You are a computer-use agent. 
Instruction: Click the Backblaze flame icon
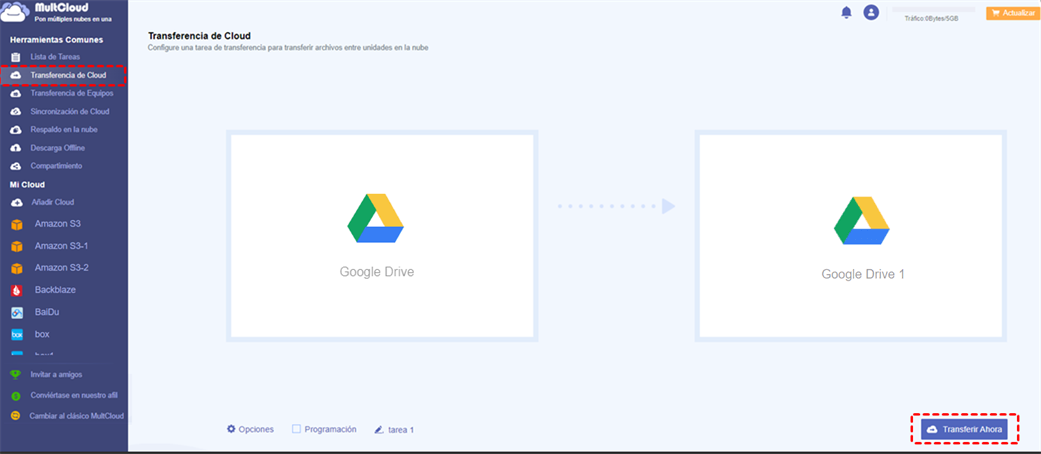(17, 290)
